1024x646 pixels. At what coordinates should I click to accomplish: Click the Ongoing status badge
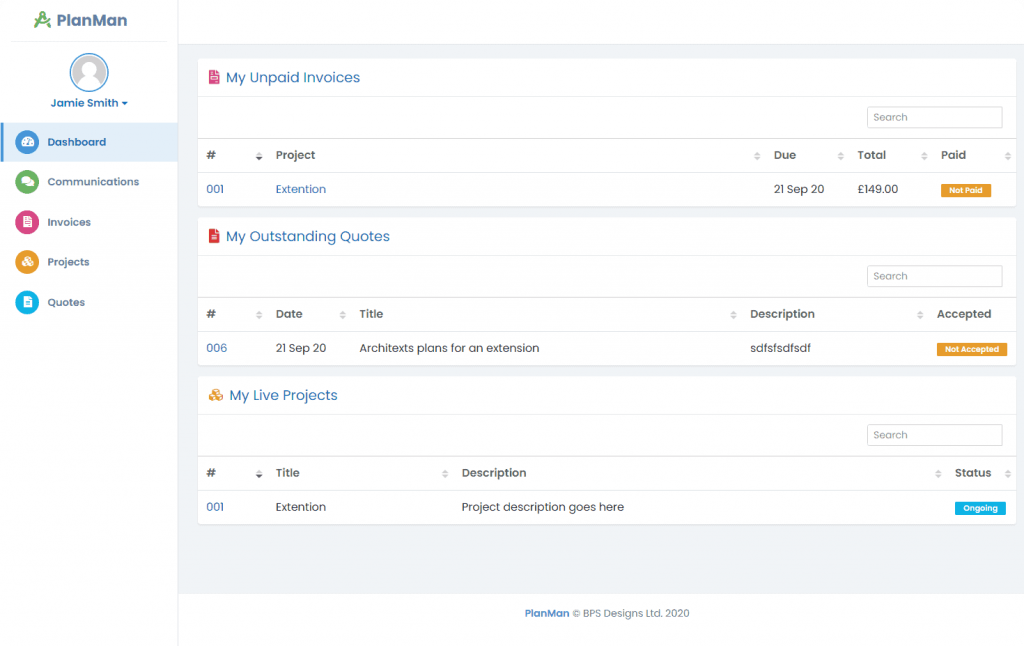980,508
